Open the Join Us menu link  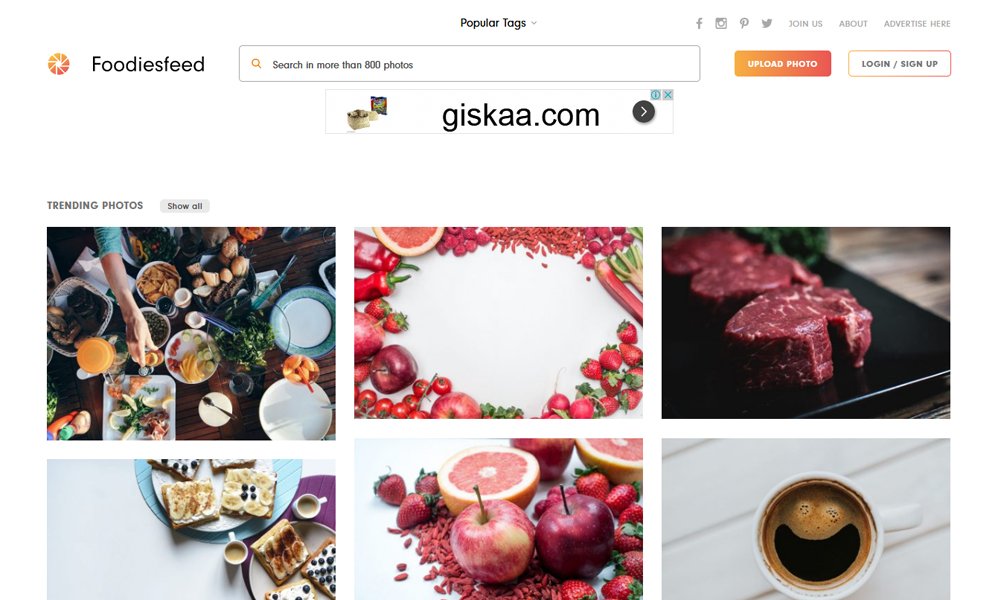point(805,24)
